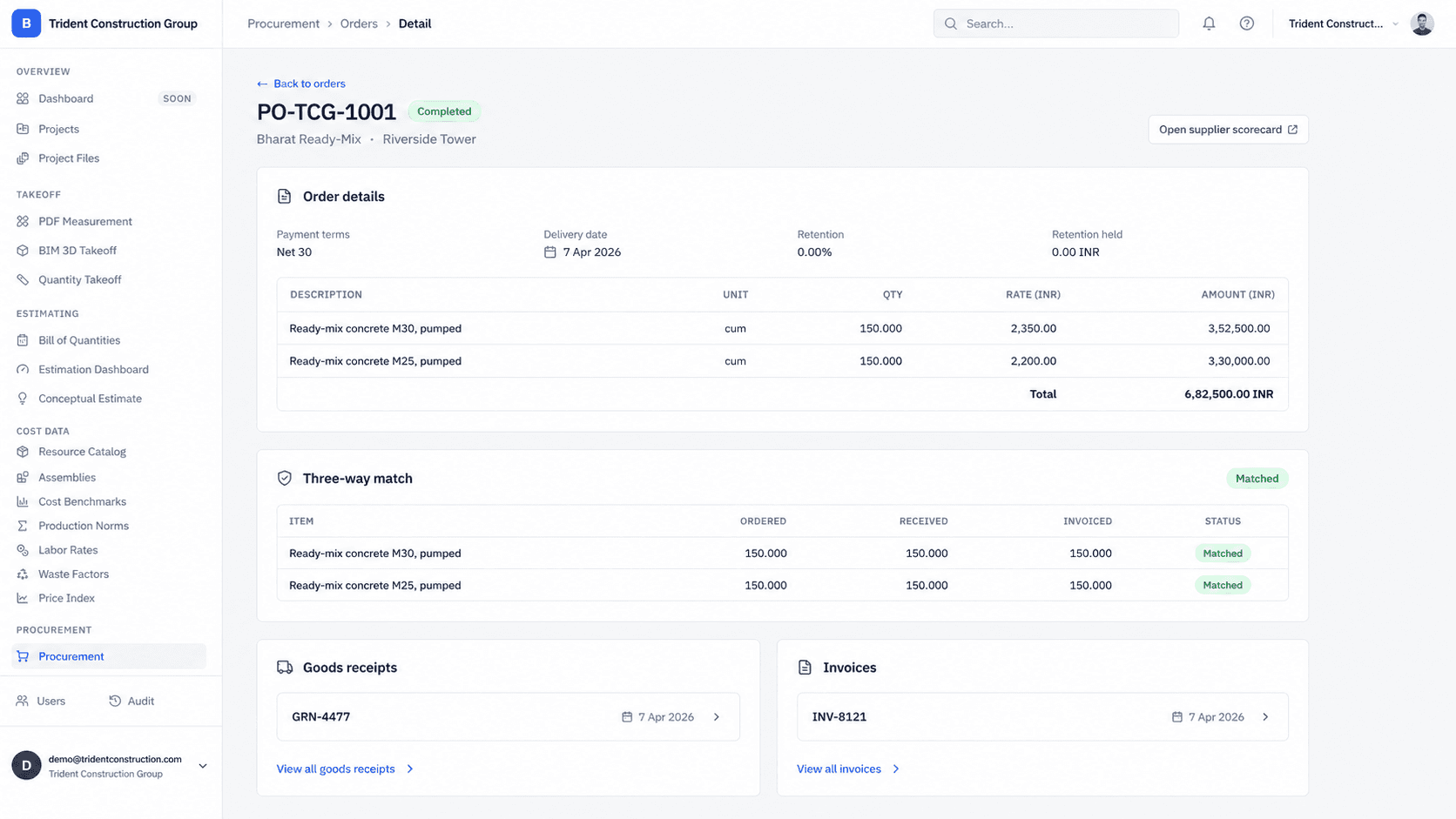Click the Three-way match shield icon
This screenshot has width=1456, height=819.
pos(285,478)
